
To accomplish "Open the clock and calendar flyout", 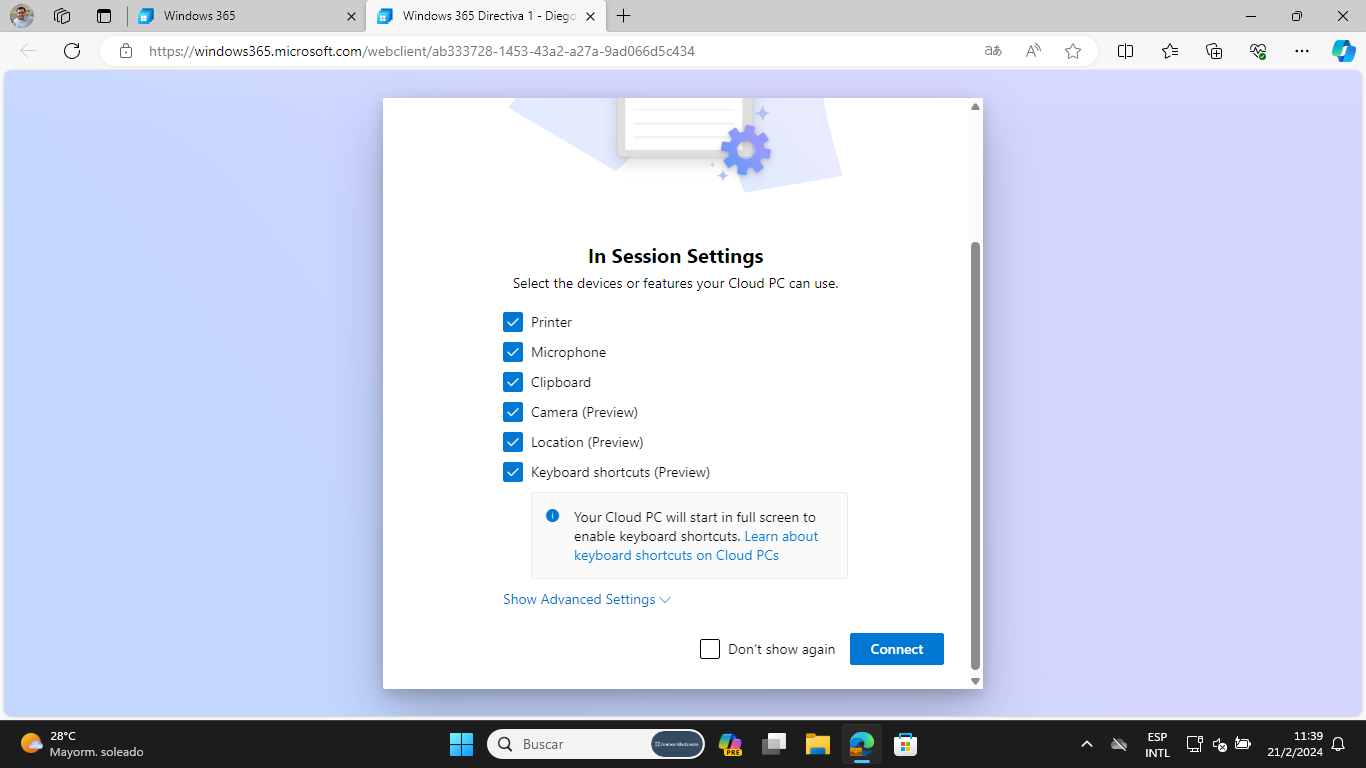I will 1294,744.
